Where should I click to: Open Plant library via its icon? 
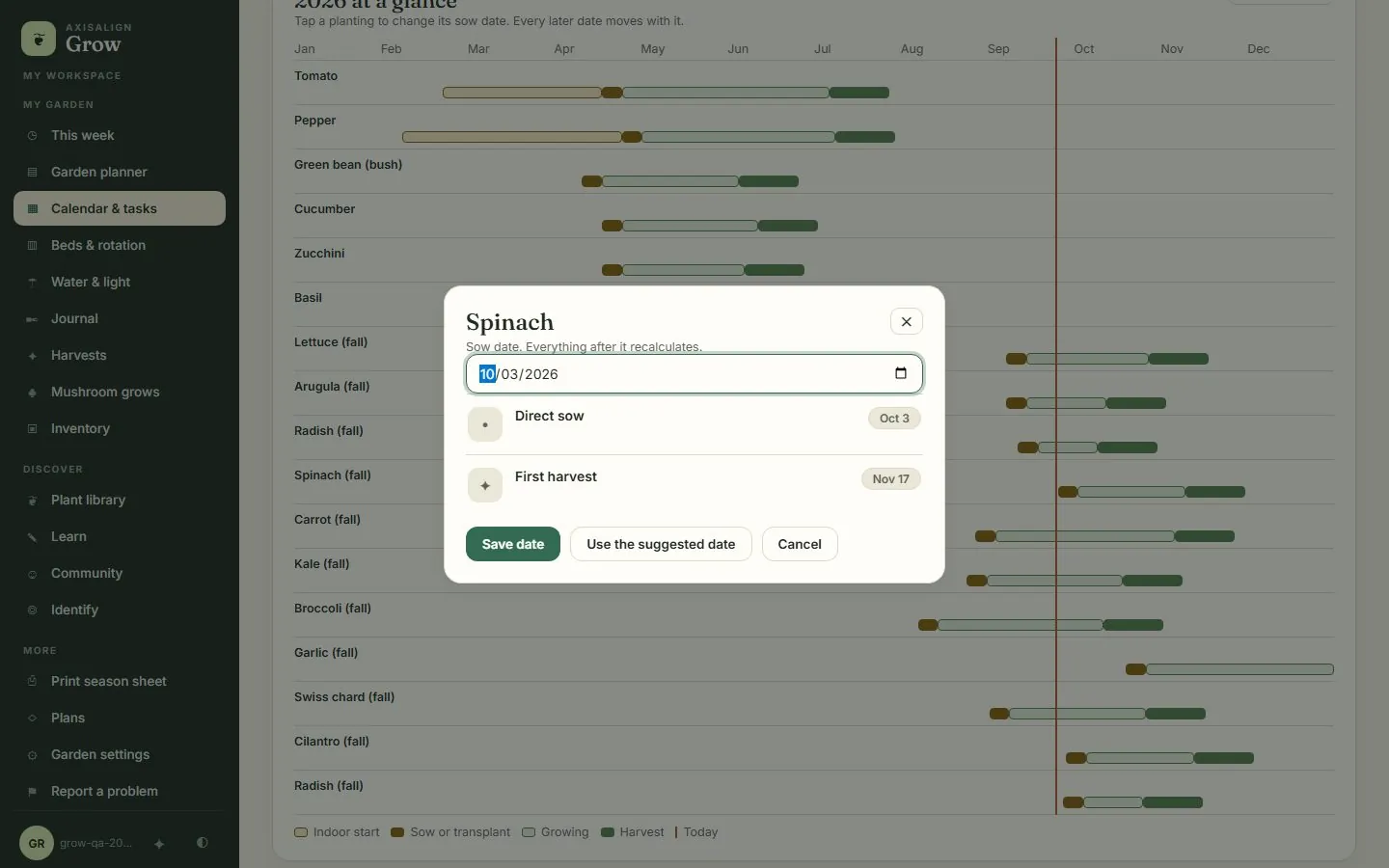(32, 501)
